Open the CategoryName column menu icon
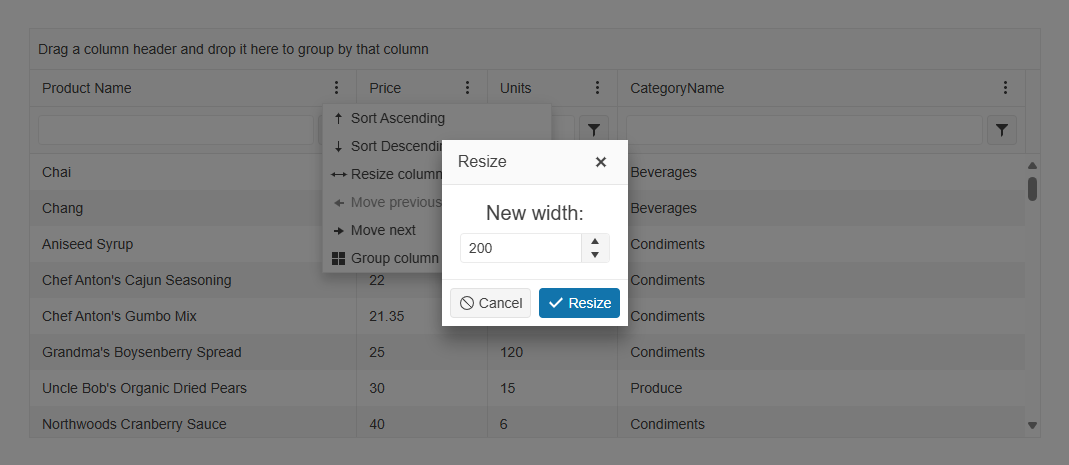This screenshot has height=465, width=1069. coord(1005,88)
